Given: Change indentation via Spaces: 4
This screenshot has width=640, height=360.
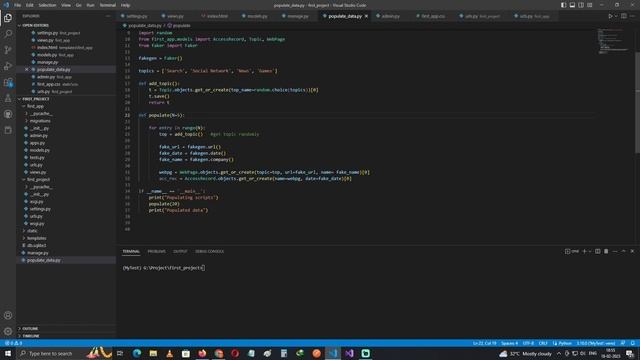Looking at the screenshot, I should pos(509,343).
